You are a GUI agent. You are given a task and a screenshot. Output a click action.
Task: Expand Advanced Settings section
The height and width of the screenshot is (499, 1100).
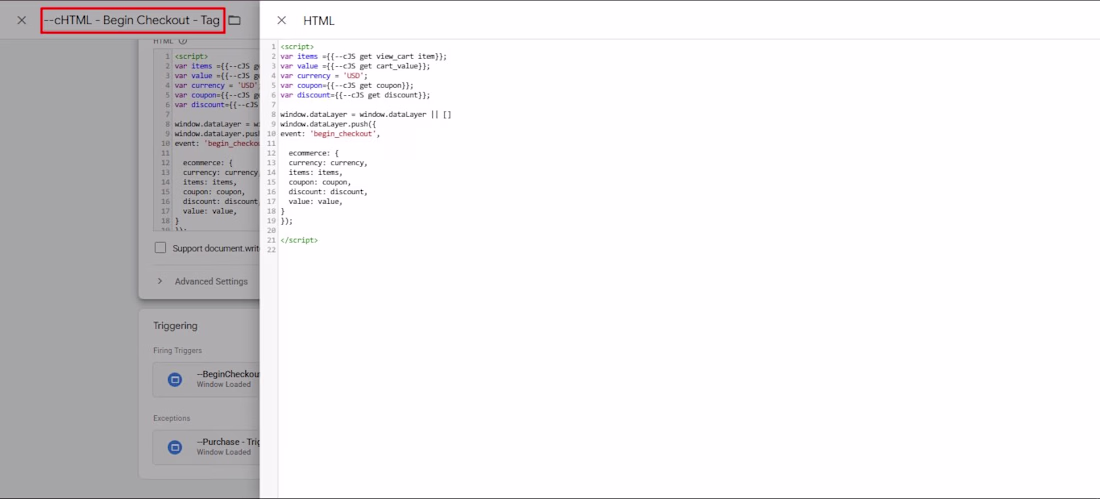click(x=202, y=281)
